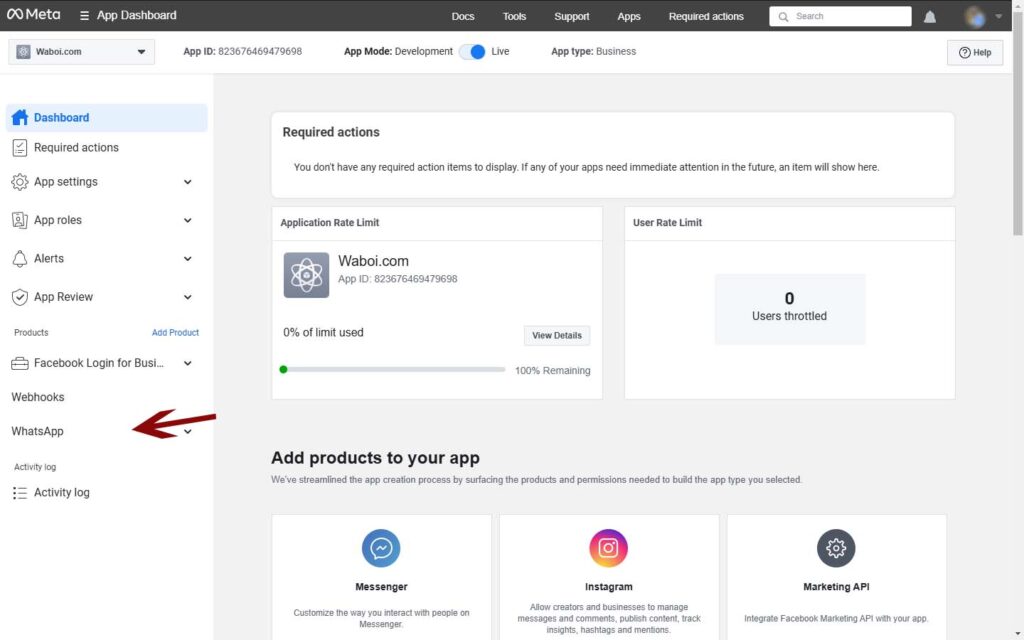The image size is (1024, 640).
Task: Open Tools in top navigation
Action: point(514,16)
